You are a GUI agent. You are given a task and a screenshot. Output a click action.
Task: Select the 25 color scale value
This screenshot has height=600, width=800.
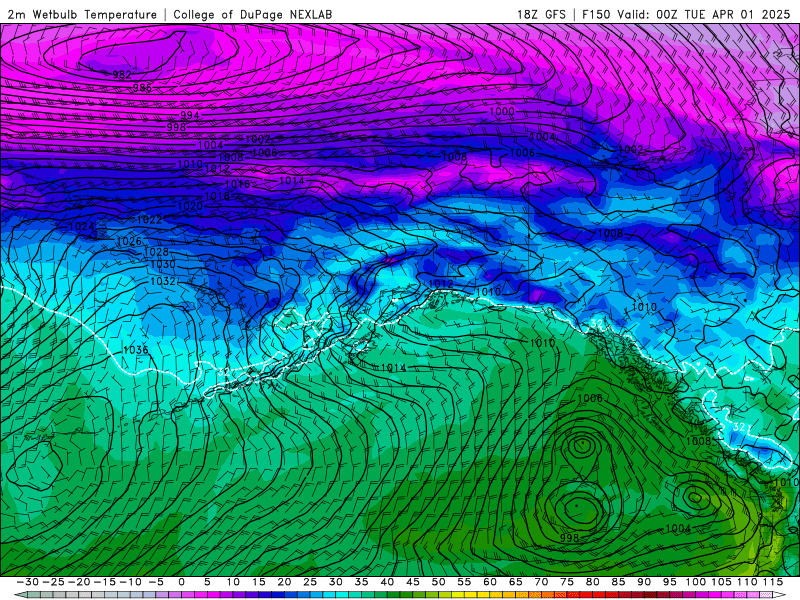coord(310,582)
